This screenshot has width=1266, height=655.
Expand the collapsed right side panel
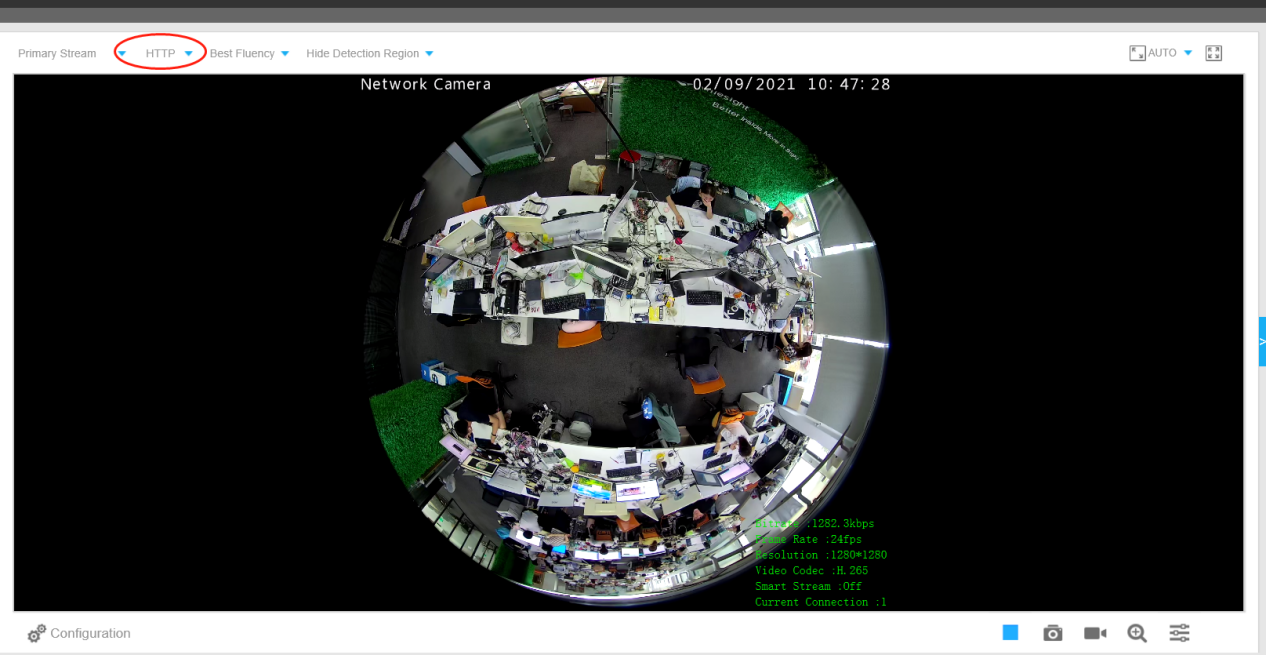[x=1262, y=342]
